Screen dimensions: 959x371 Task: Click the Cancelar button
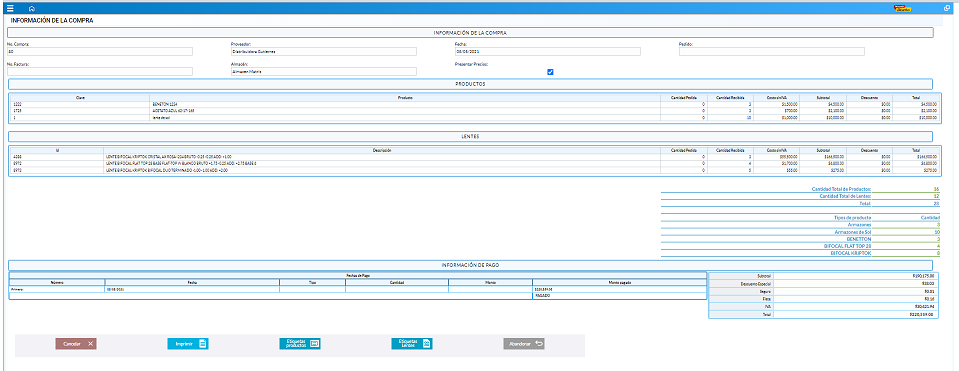coord(76,344)
